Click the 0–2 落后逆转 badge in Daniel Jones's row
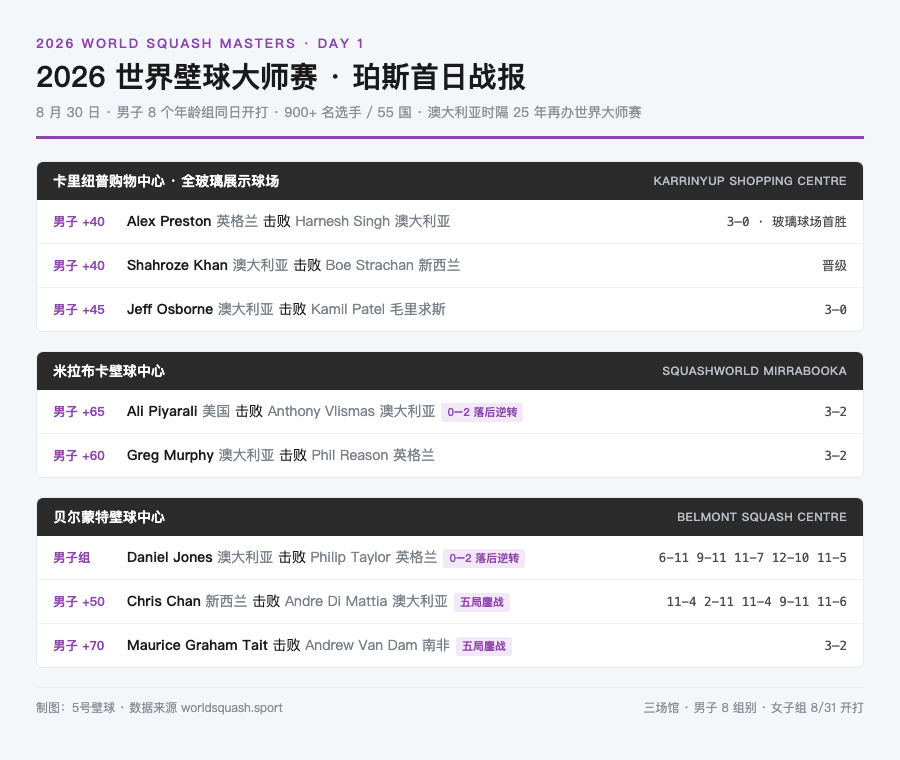 coord(484,558)
